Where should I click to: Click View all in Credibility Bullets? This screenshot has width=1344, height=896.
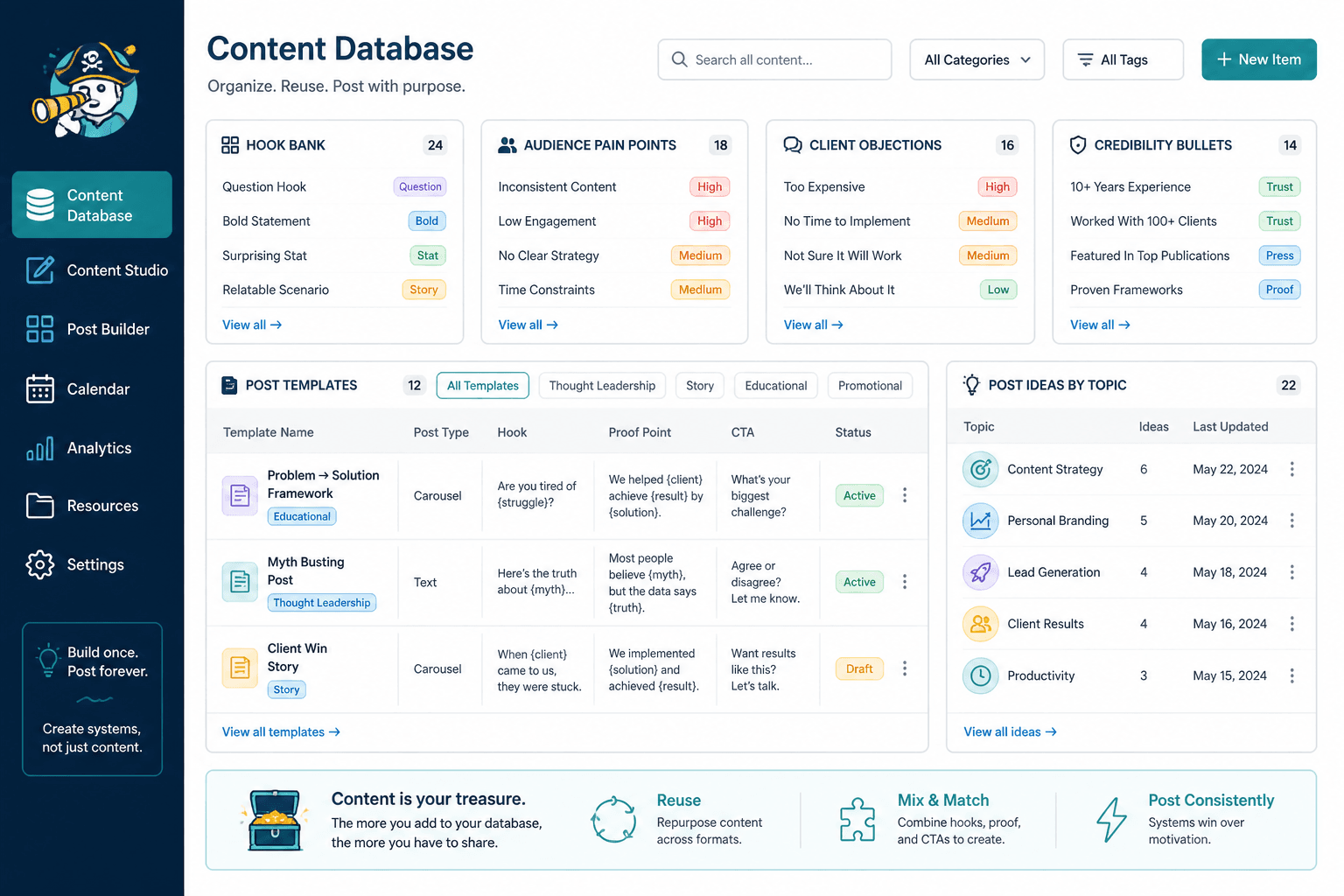[1100, 325]
